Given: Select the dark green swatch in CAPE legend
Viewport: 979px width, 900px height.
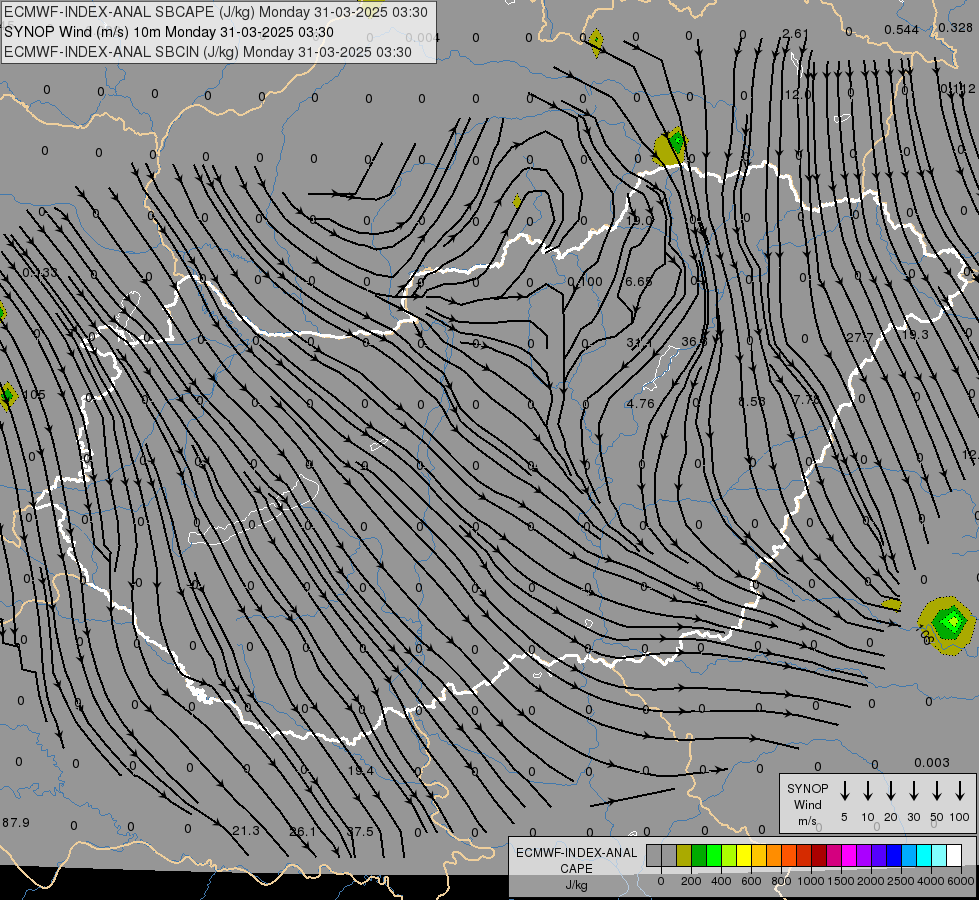Looking at the screenshot, I should pyautogui.click(x=699, y=856).
